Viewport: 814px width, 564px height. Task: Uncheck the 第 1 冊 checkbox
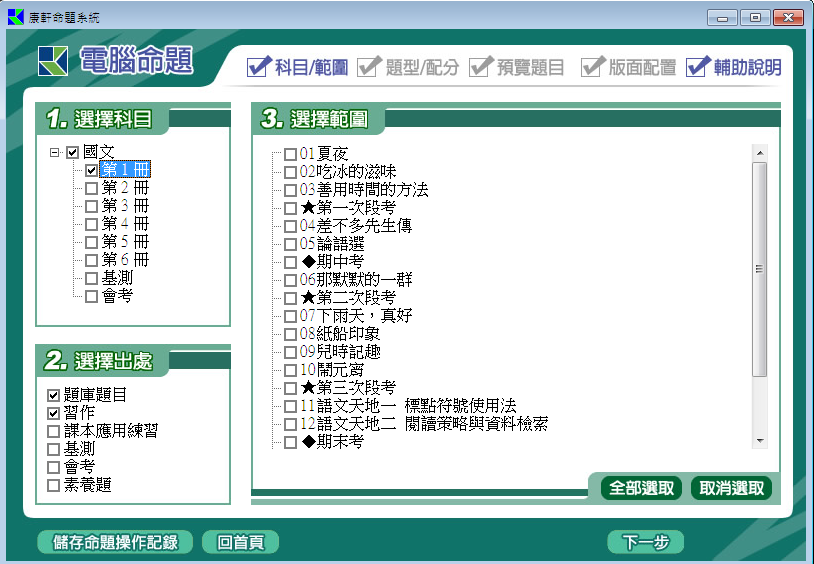pyautogui.click(x=91, y=170)
